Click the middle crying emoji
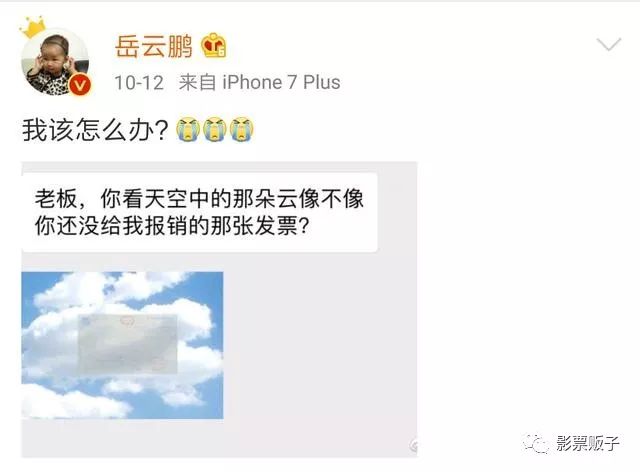 coord(215,129)
